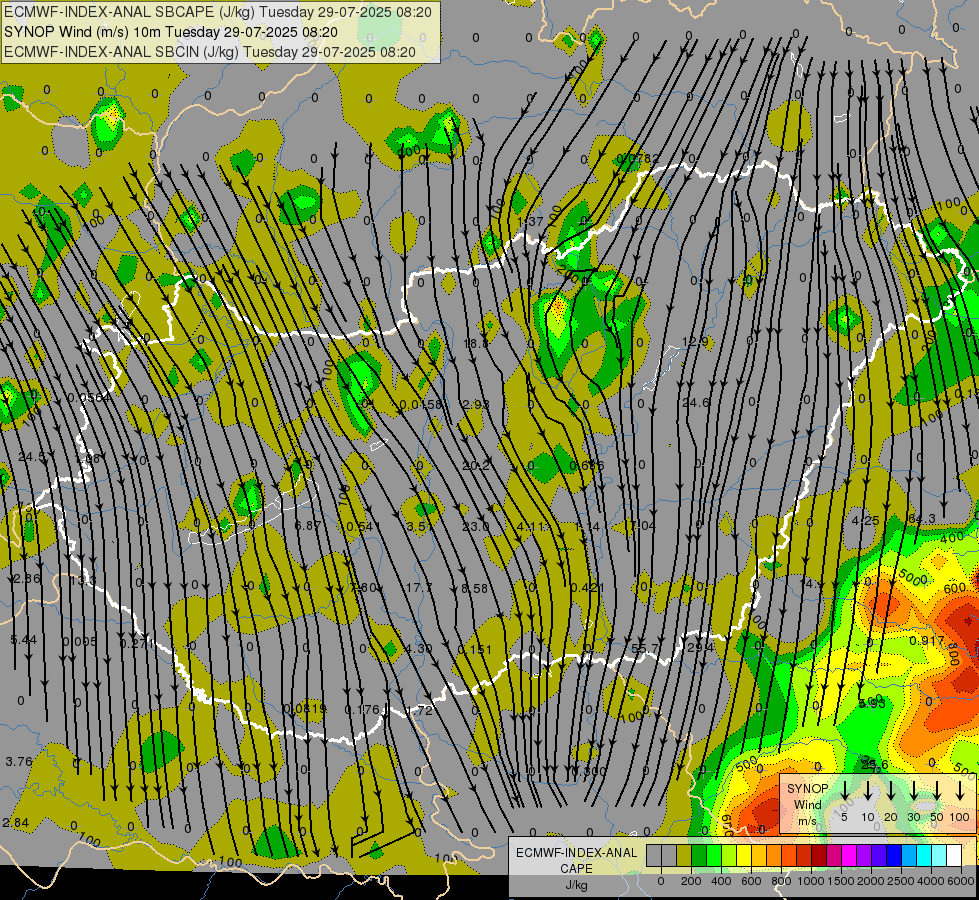This screenshot has width=979, height=900.
Task: Click the 55.7 value near the southern border
Action: [x=645, y=648]
